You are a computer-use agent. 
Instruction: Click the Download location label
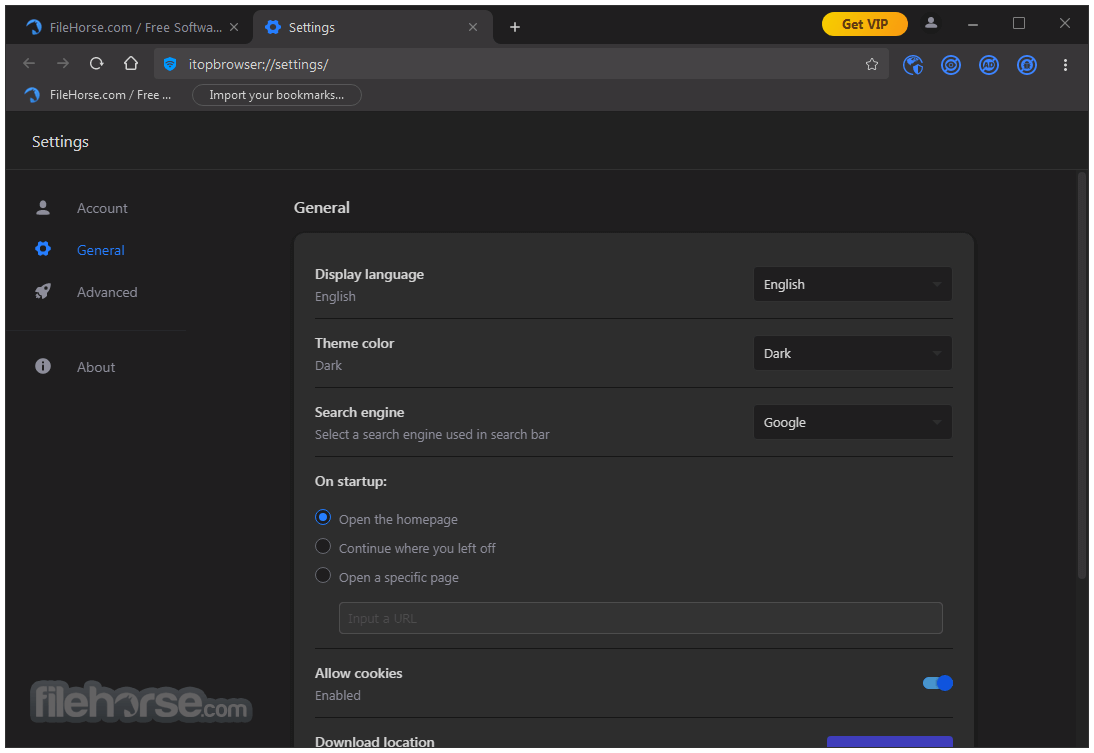[375, 742]
